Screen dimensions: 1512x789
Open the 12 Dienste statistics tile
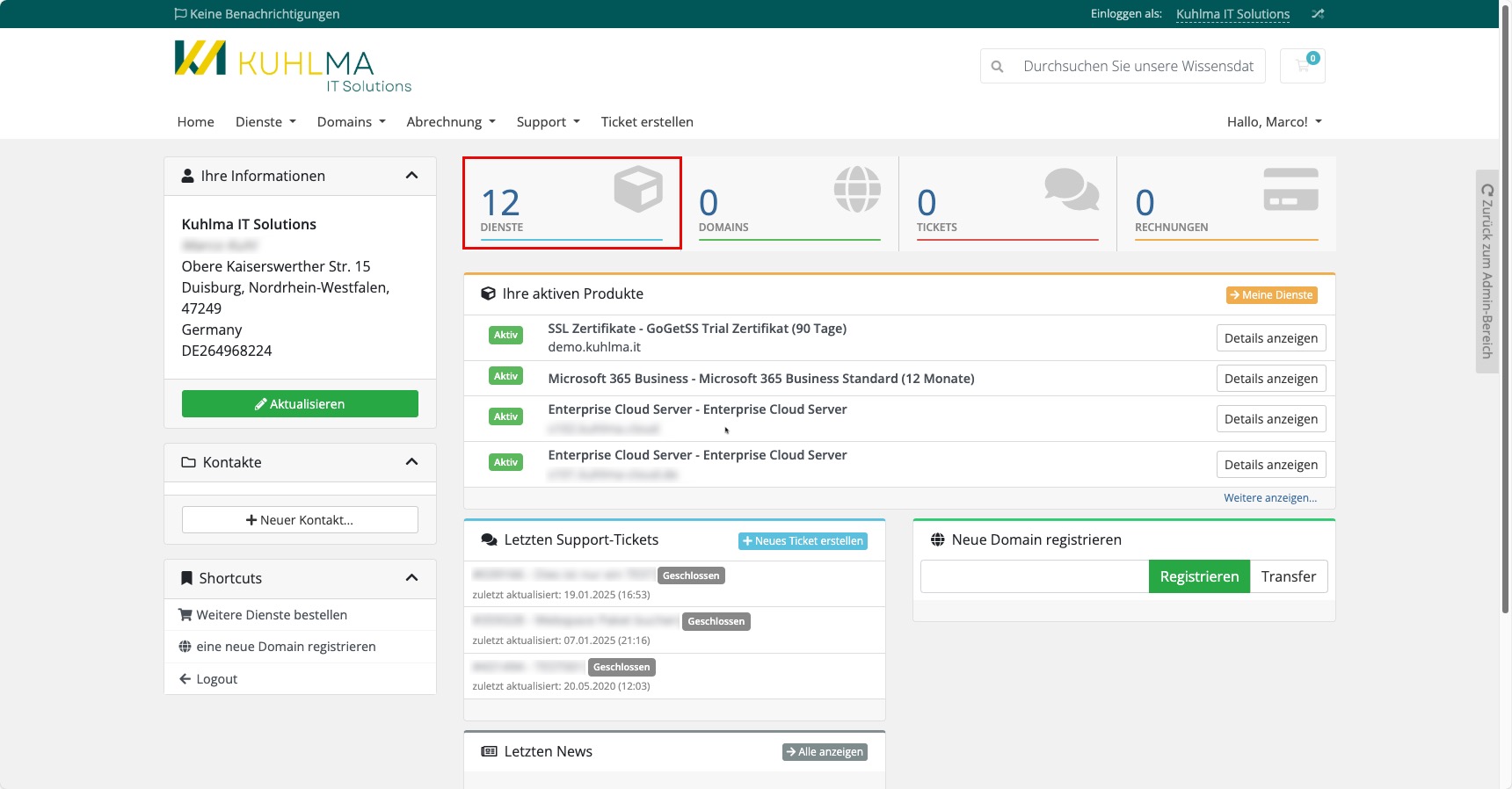[x=572, y=203]
